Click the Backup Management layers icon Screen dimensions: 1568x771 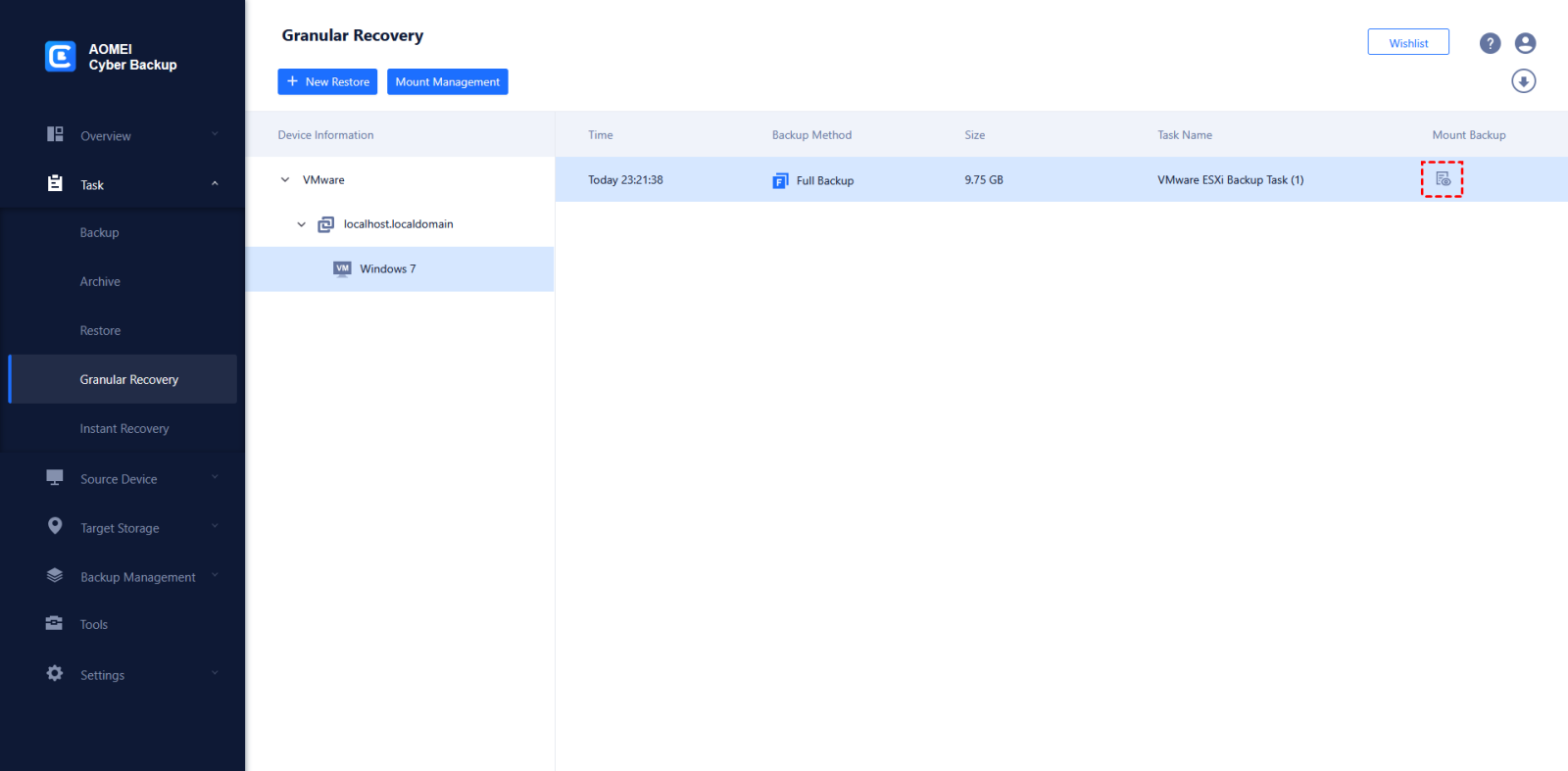55,575
